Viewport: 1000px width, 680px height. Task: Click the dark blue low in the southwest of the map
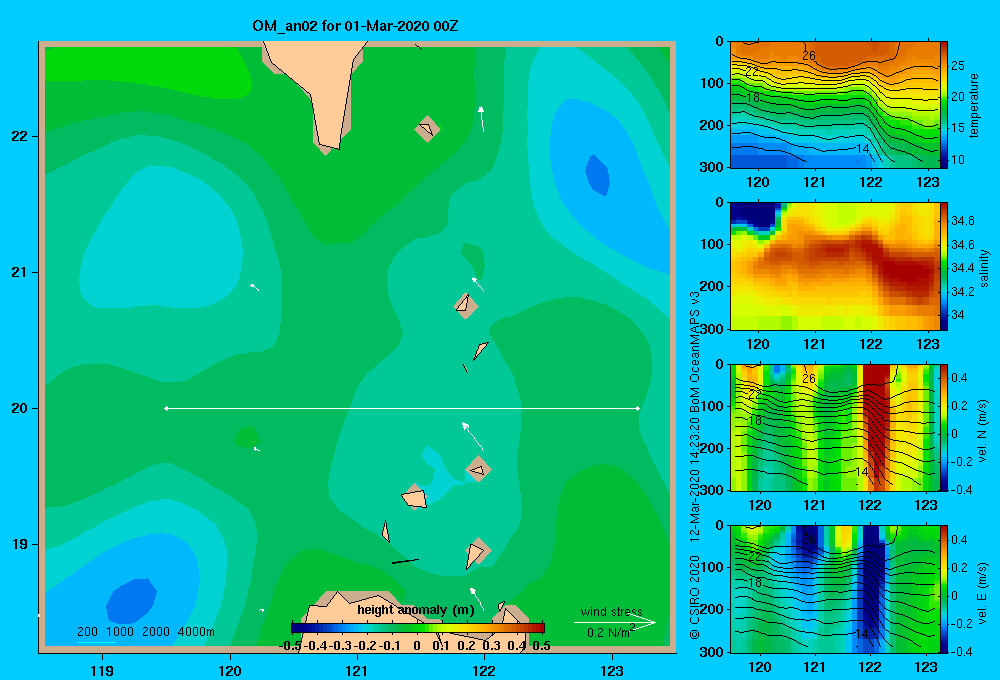131,601
